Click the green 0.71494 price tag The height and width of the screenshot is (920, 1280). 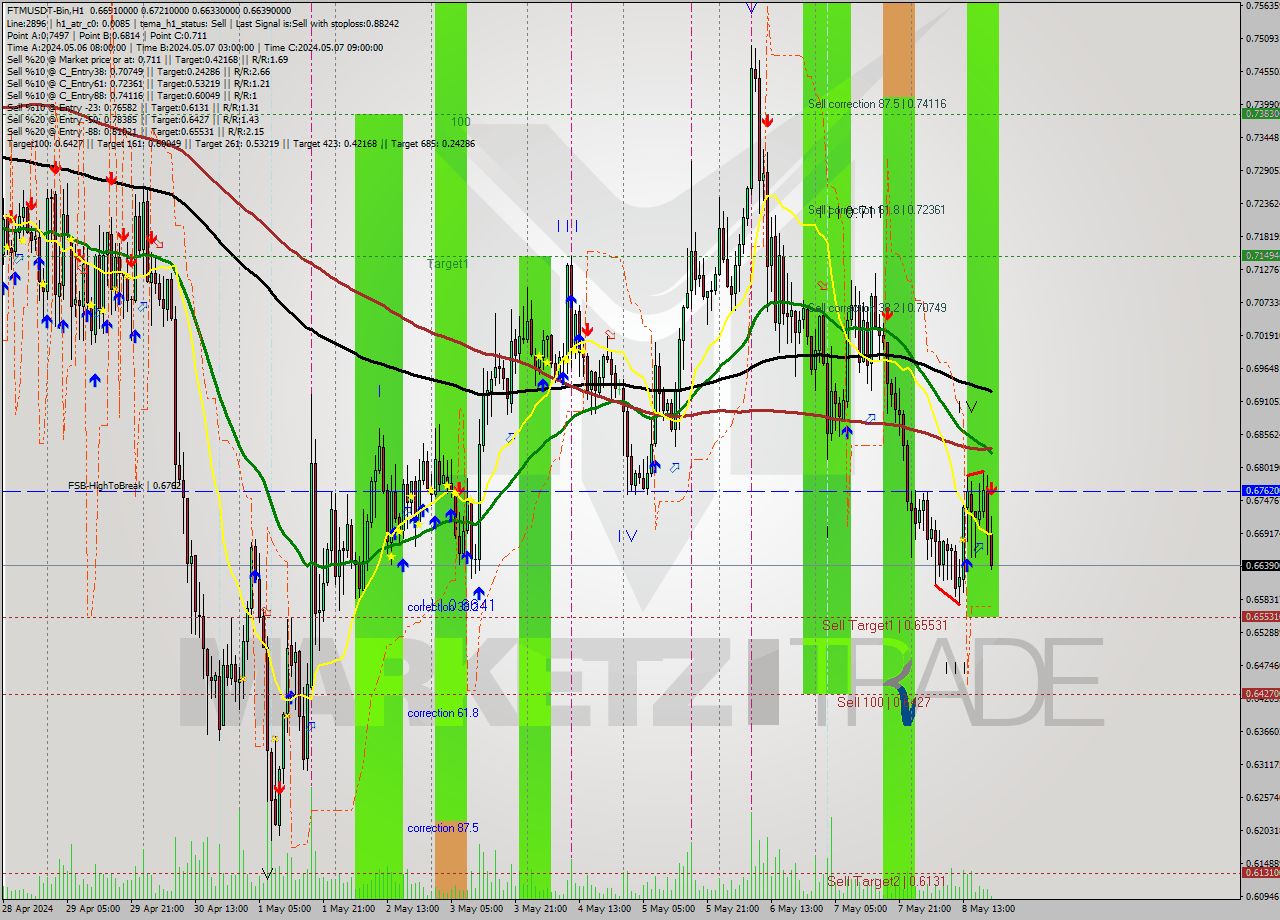(1260, 256)
